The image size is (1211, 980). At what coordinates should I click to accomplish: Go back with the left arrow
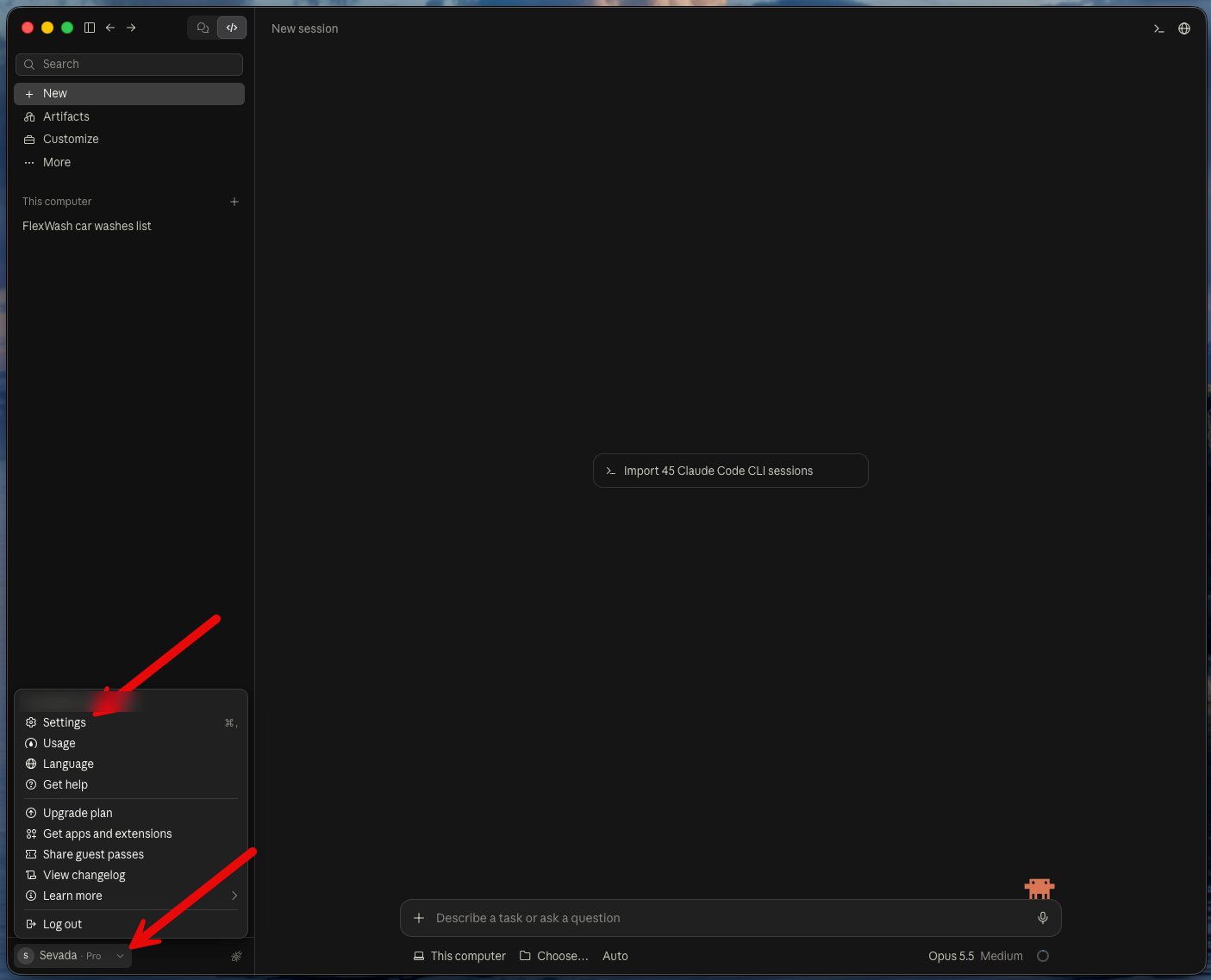tap(110, 28)
